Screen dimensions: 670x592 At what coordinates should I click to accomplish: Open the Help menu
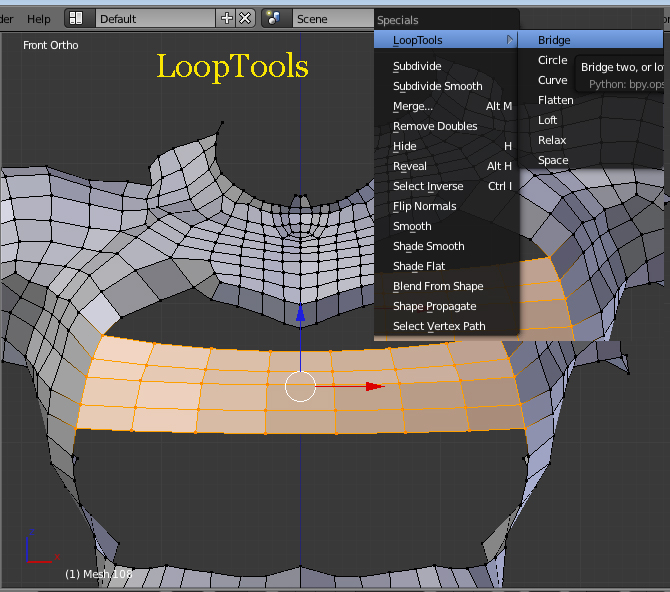(38, 19)
